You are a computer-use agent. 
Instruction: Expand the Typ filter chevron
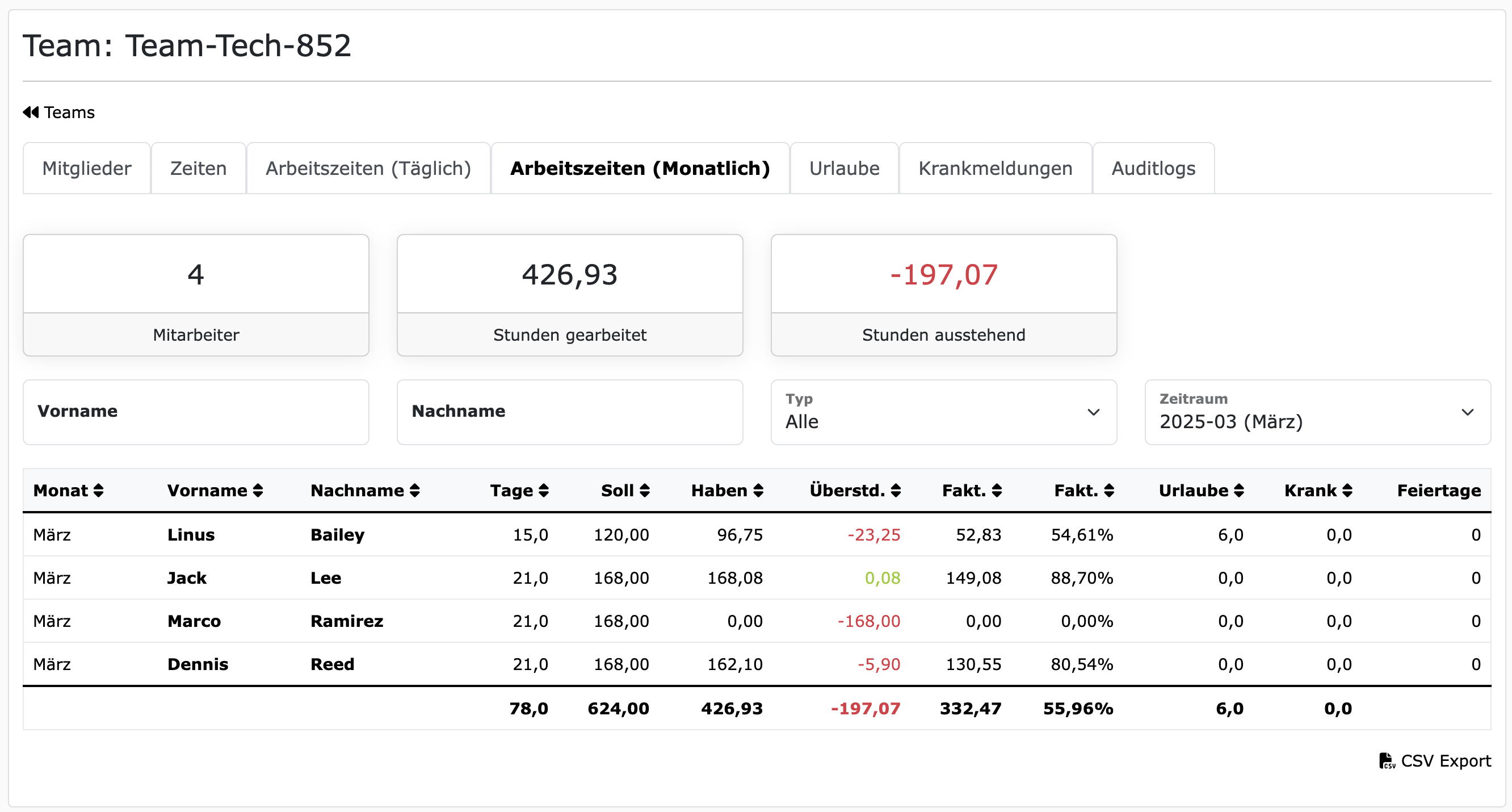coord(1094,412)
